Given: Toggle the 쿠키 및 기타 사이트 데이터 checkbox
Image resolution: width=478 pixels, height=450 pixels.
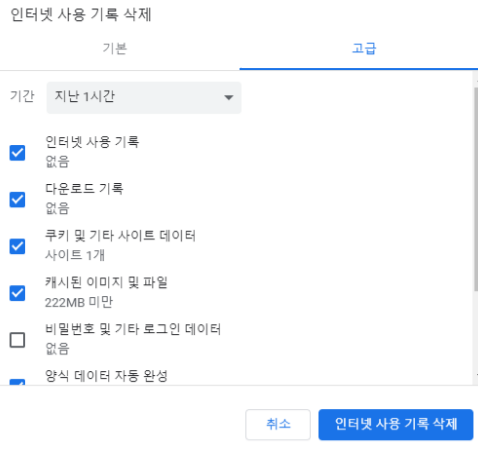Looking at the screenshot, I should 17,246.
